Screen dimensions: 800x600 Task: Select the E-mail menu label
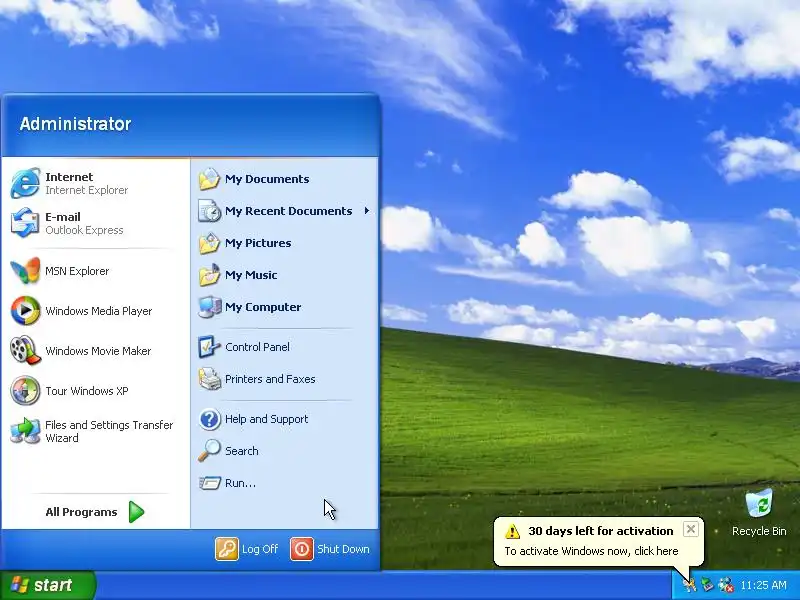[63, 217]
